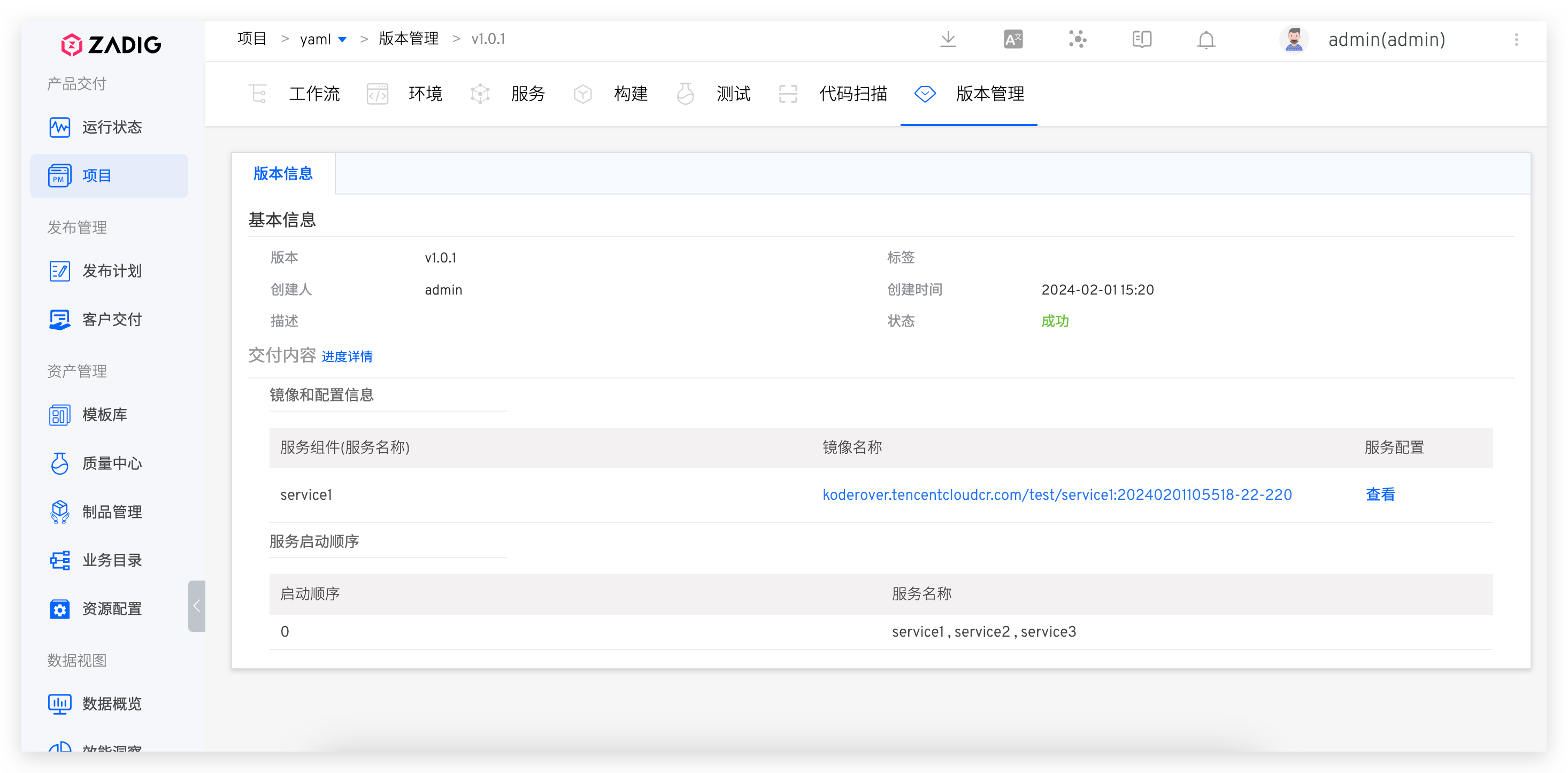Select the 版本信息 tab

click(283, 173)
